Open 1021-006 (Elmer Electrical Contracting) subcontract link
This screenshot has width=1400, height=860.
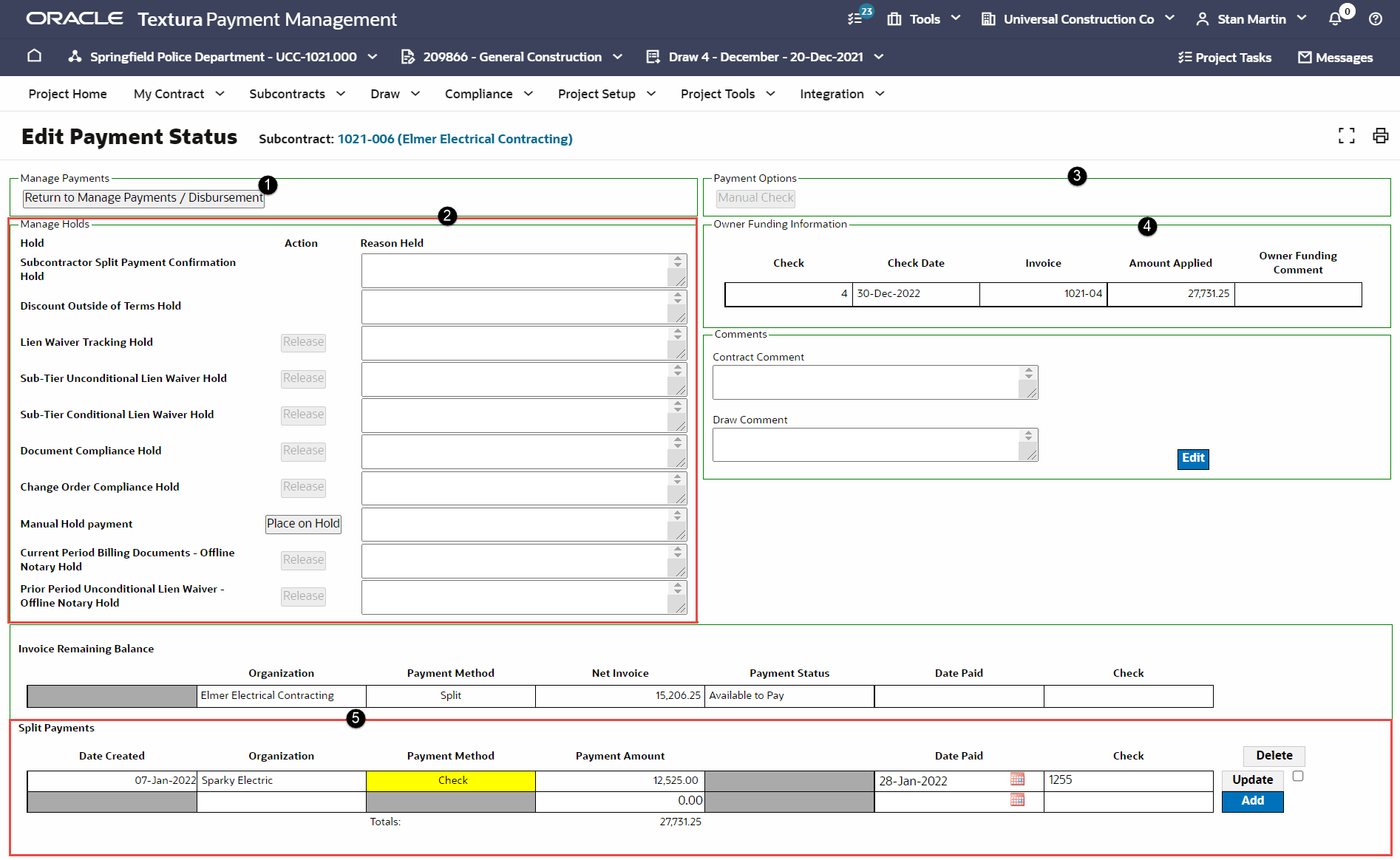pos(455,139)
